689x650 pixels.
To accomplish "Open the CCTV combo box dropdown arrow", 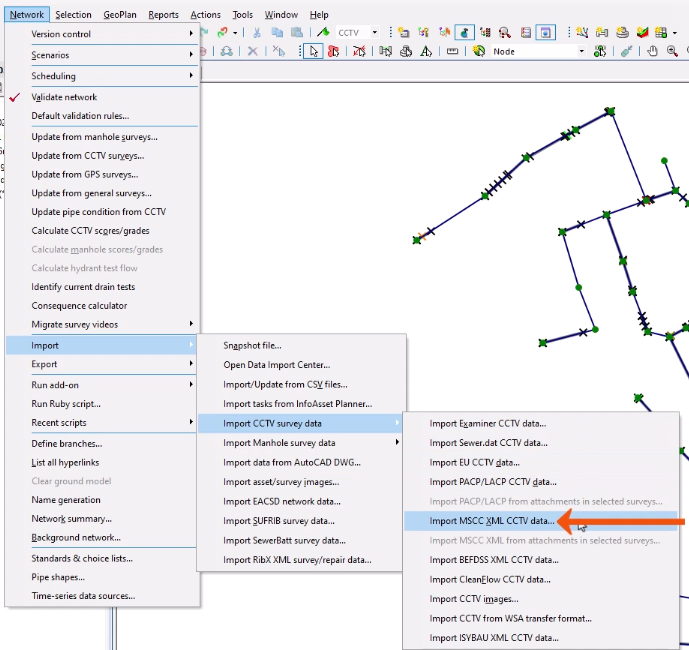I will click(374, 33).
